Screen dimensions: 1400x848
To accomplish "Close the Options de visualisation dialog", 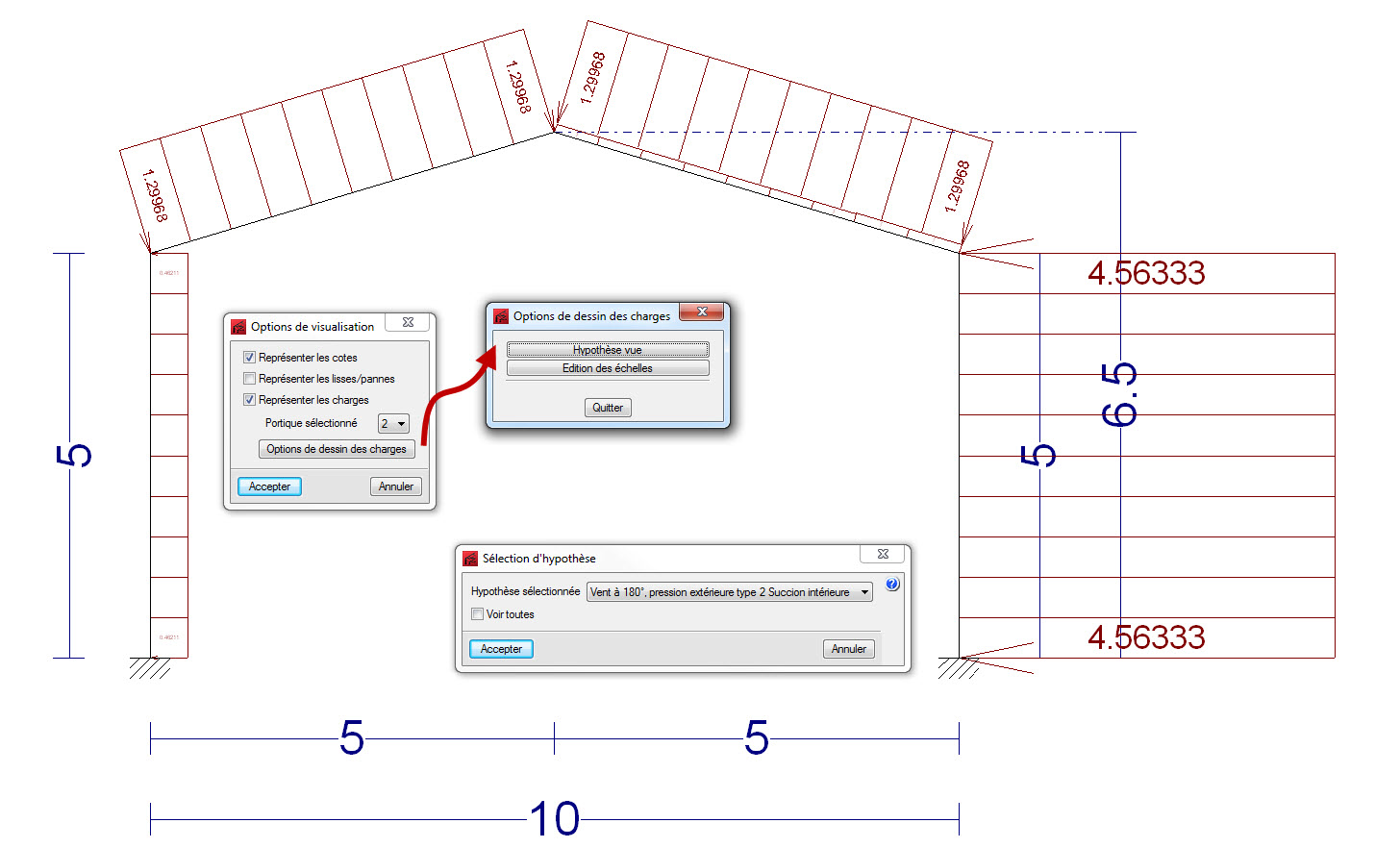I will tap(408, 323).
